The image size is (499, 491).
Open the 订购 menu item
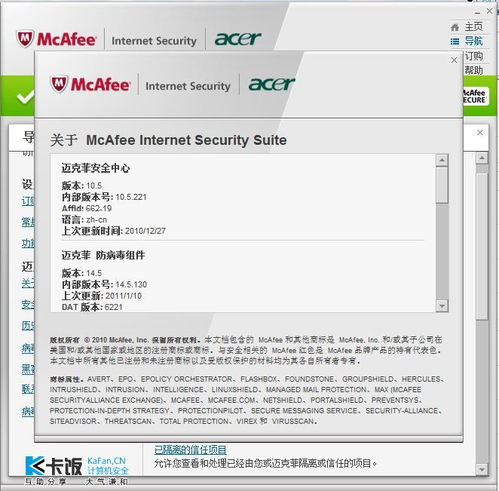(474, 56)
